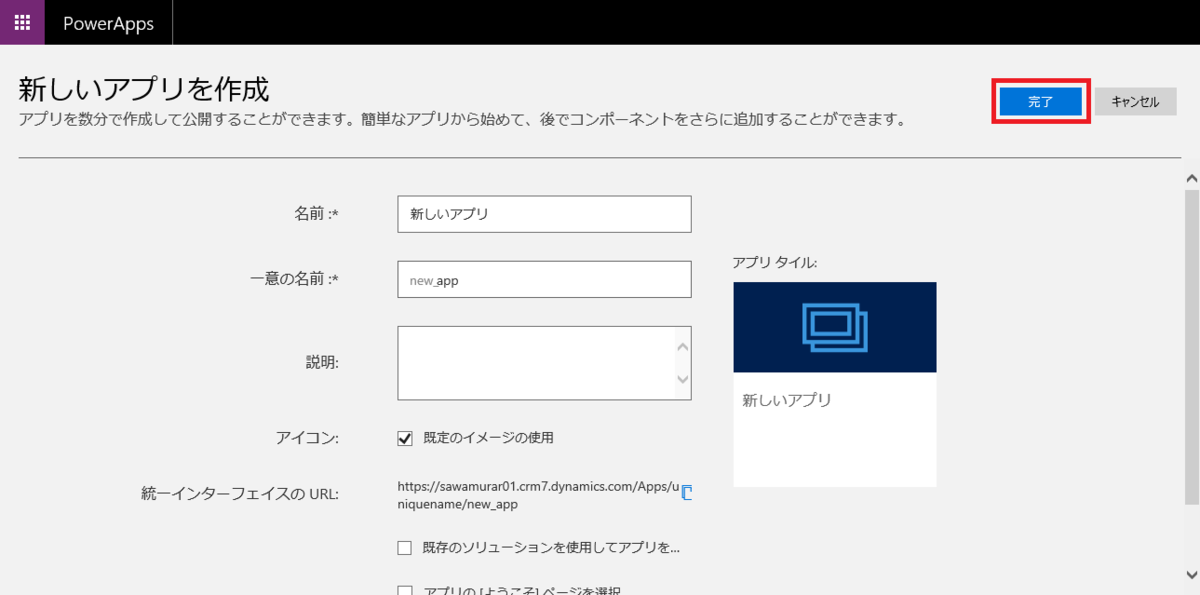Click the down arrow in the 説明 box

(683, 379)
